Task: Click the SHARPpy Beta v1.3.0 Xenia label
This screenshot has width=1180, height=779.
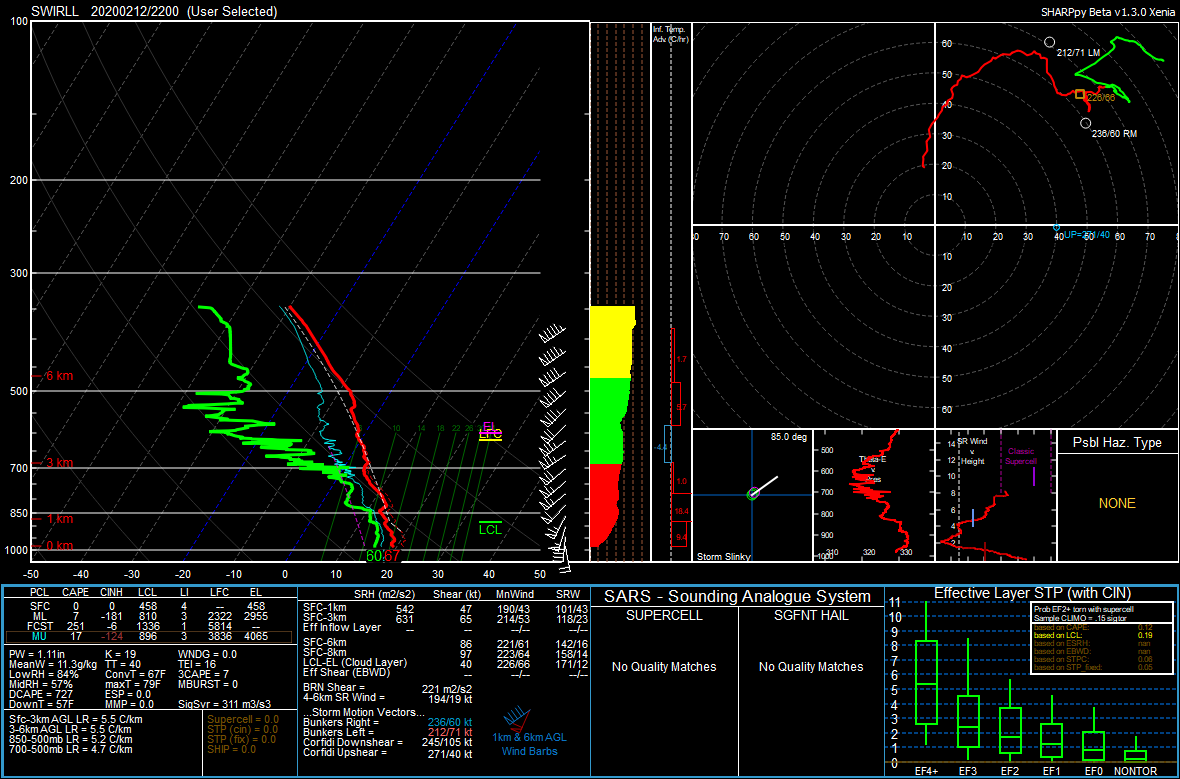Action: (x=1107, y=12)
